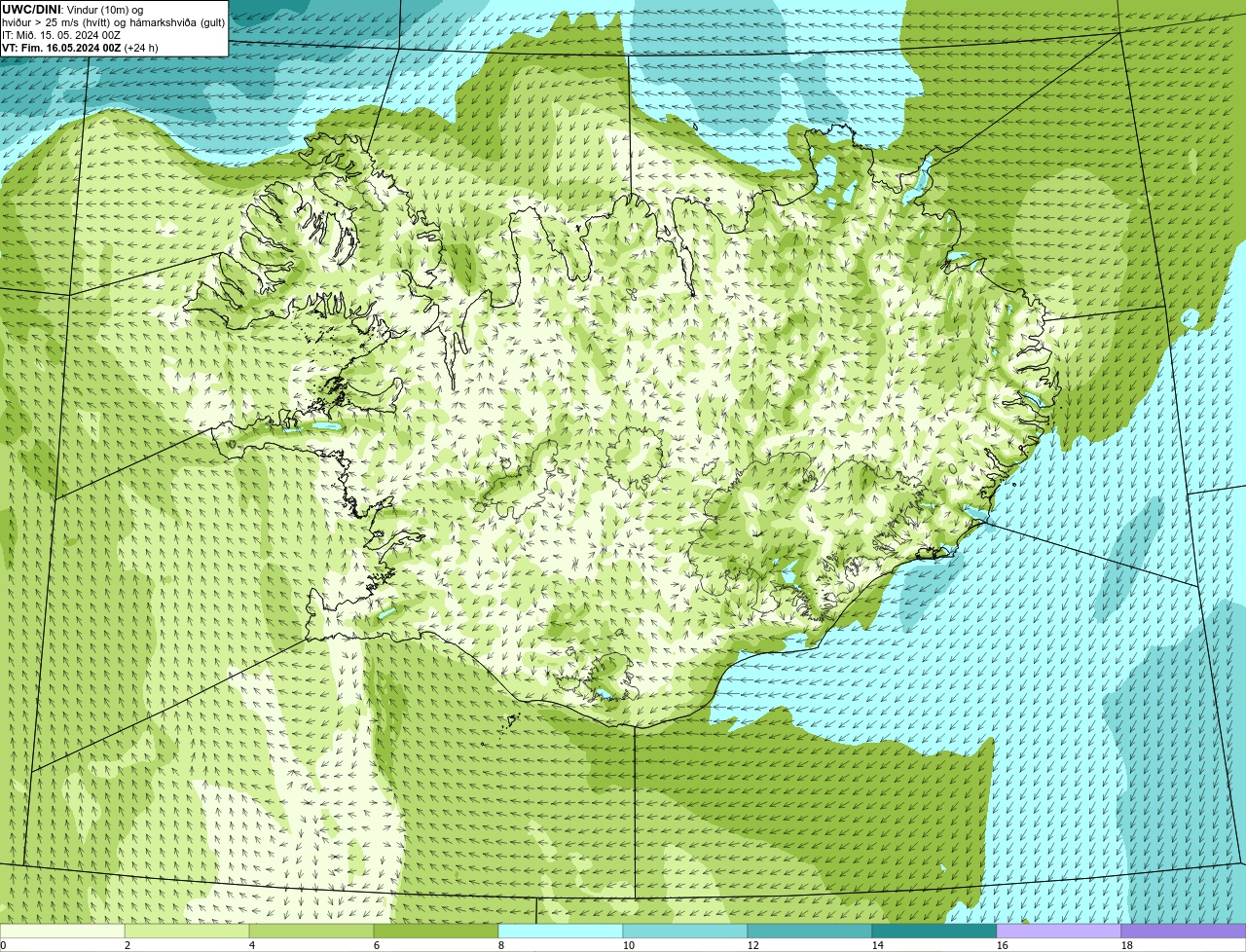Screen dimensions: 1246x952
Task: Click the 0–2 m/s pale yellow legend swatch
Action: pos(62,931)
